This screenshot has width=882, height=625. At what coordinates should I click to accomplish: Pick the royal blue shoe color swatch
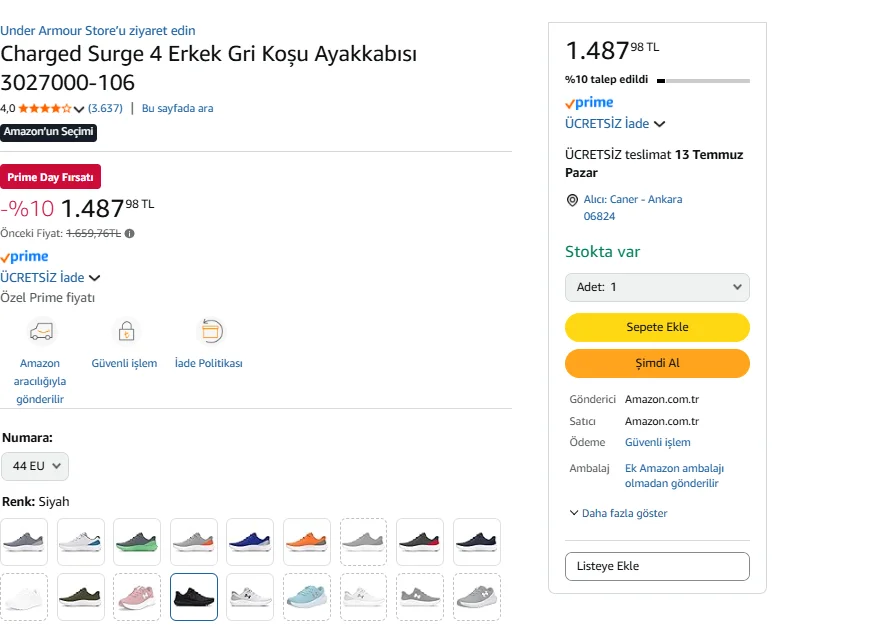click(x=250, y=542)
